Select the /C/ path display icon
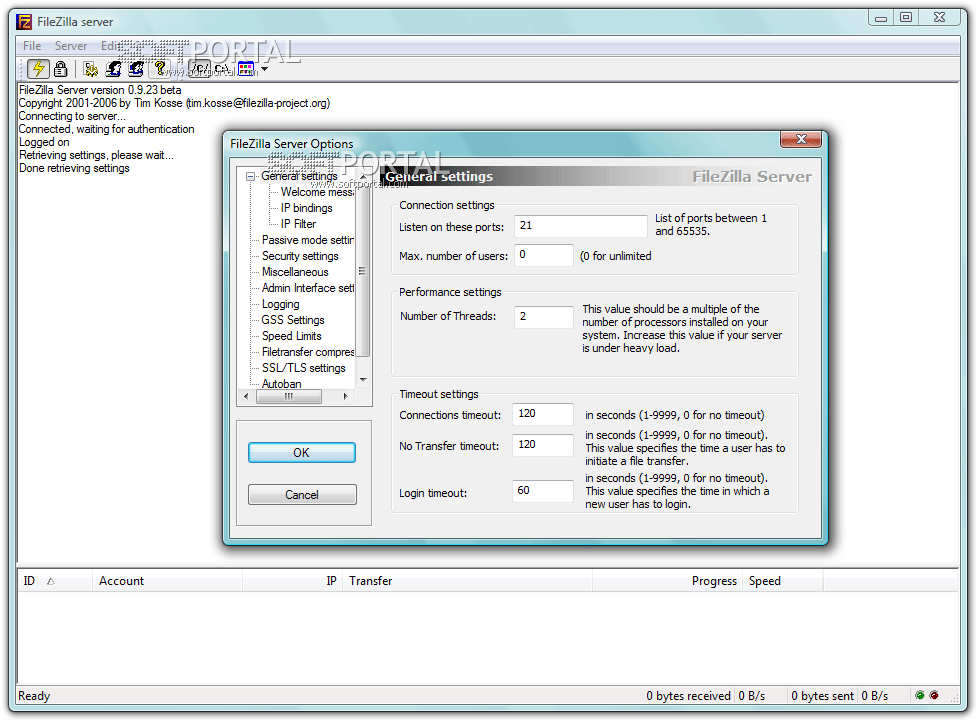The image size is (978, 724). tap(200, 69)
